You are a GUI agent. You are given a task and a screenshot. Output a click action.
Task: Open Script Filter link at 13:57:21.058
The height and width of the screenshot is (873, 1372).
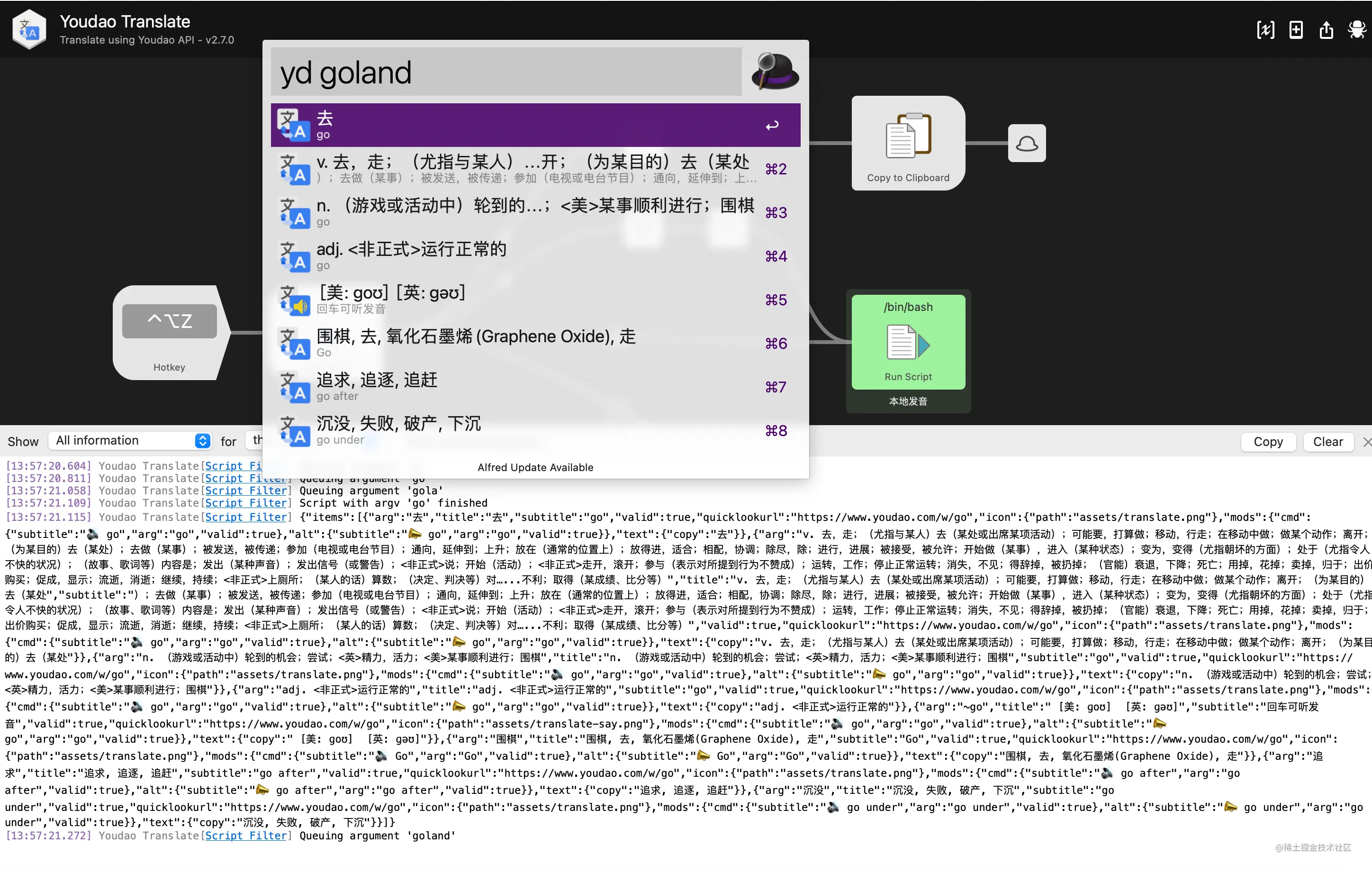click(245, 491)
